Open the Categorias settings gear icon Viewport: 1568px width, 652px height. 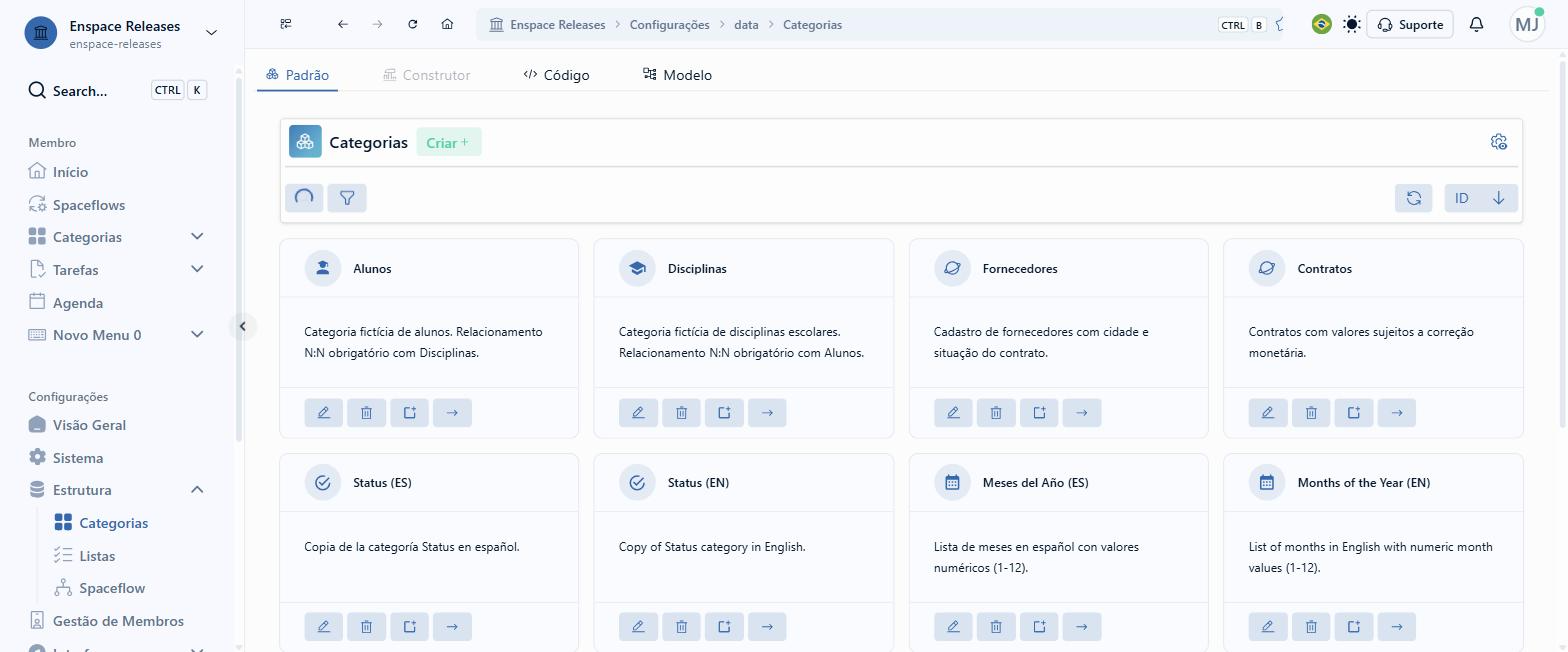tap(1498, 142)
